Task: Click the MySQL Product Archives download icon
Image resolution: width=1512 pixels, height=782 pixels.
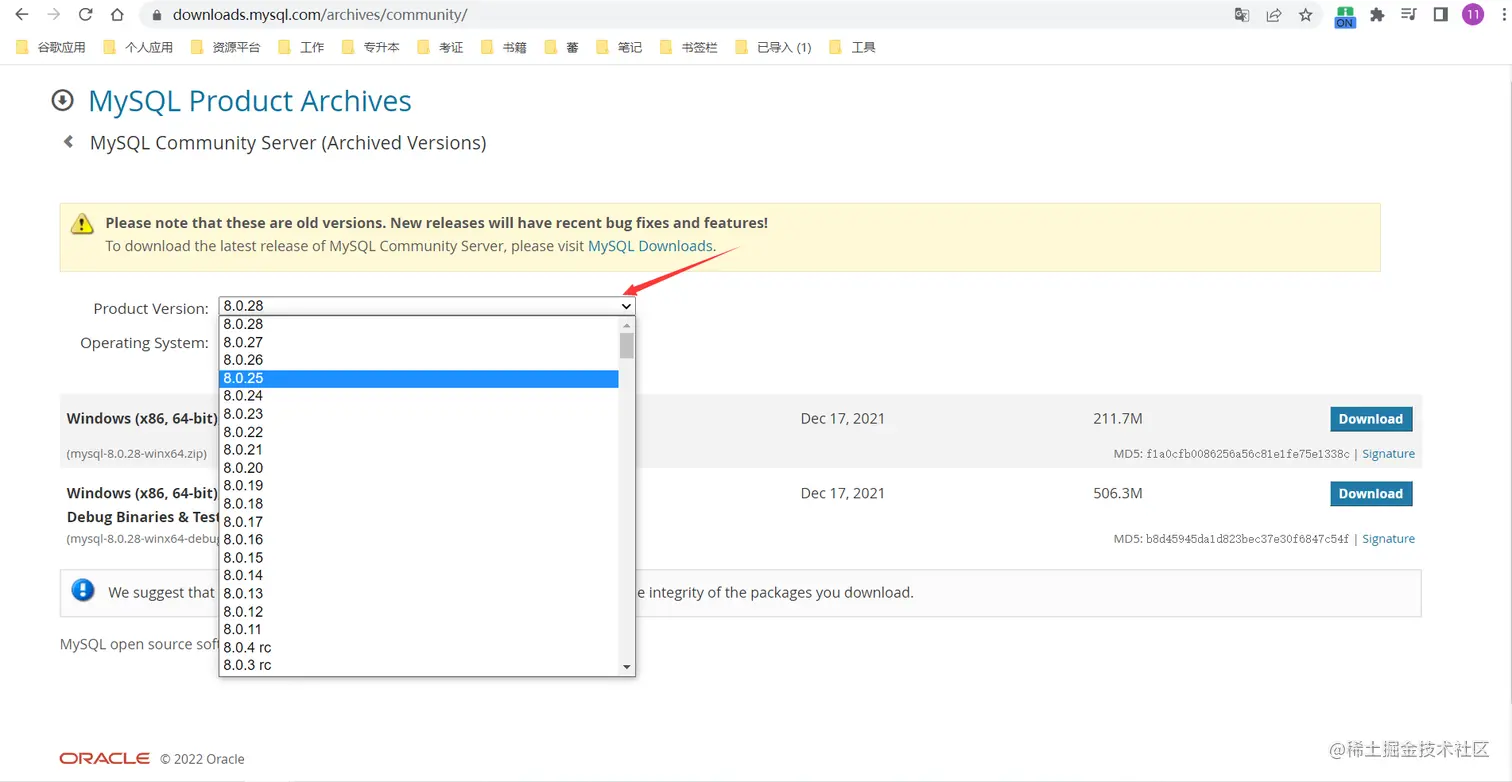Action: (63, 100)
